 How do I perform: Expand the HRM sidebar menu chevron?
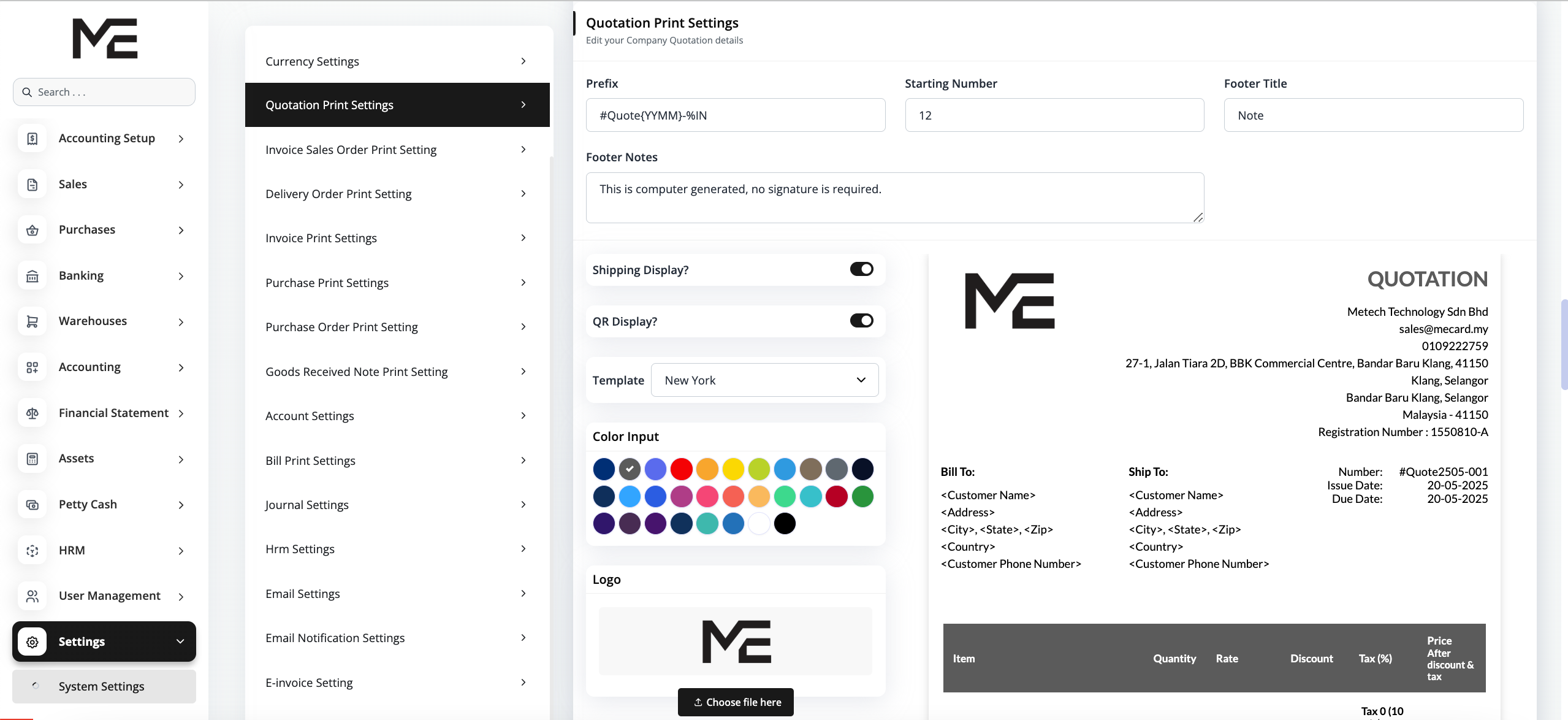coord(181,551)
